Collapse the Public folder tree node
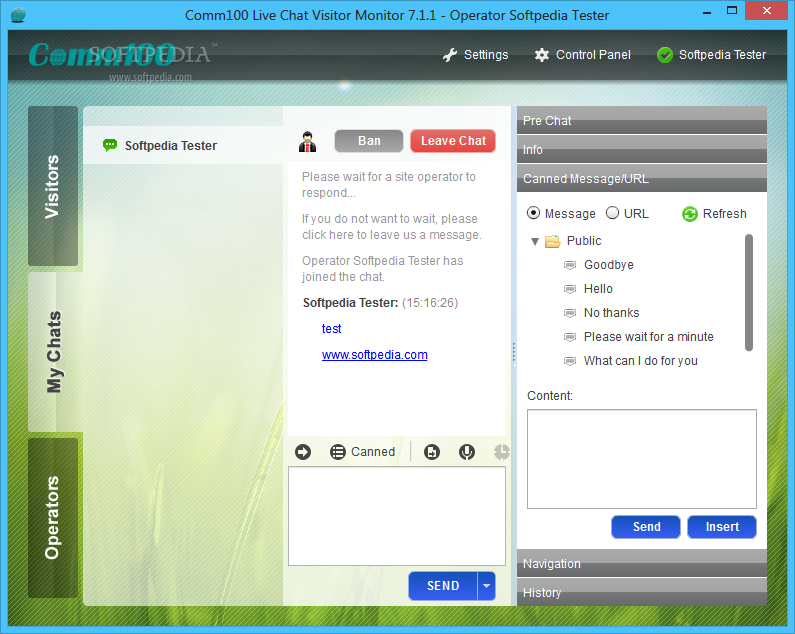The image size is (795, 634). pyautogui.click(x=534, y=241)
